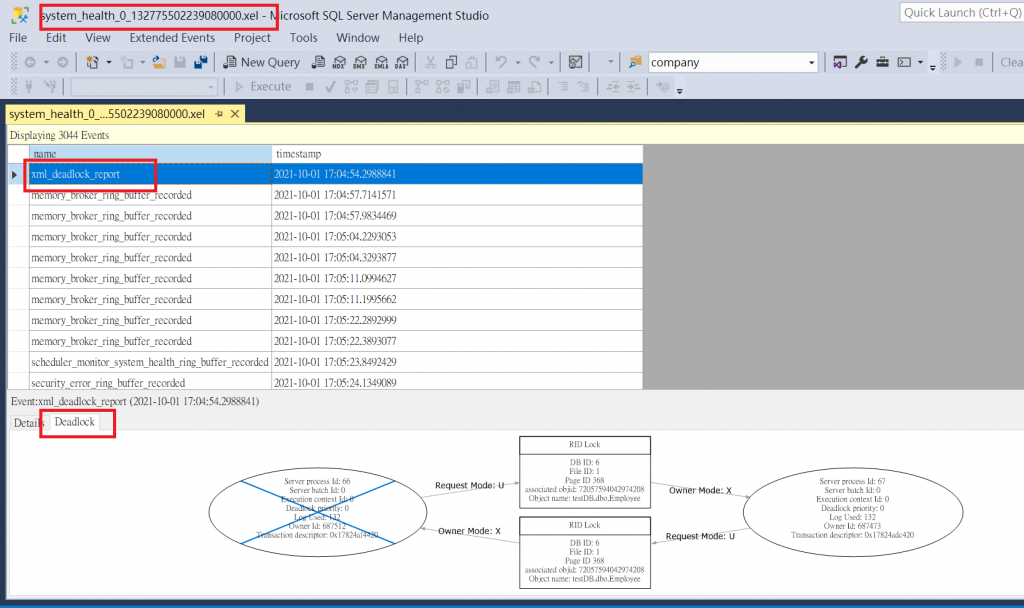Expand the New Project dropdown arrow
The width and height of the screenshot is (1024, 608).
click(109, 63)
